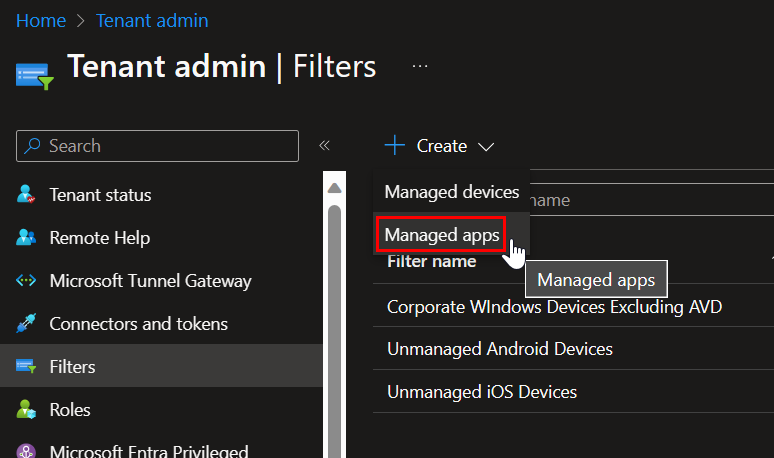
Task: Open the Home breadcrumb link
Action: [40, 20]
